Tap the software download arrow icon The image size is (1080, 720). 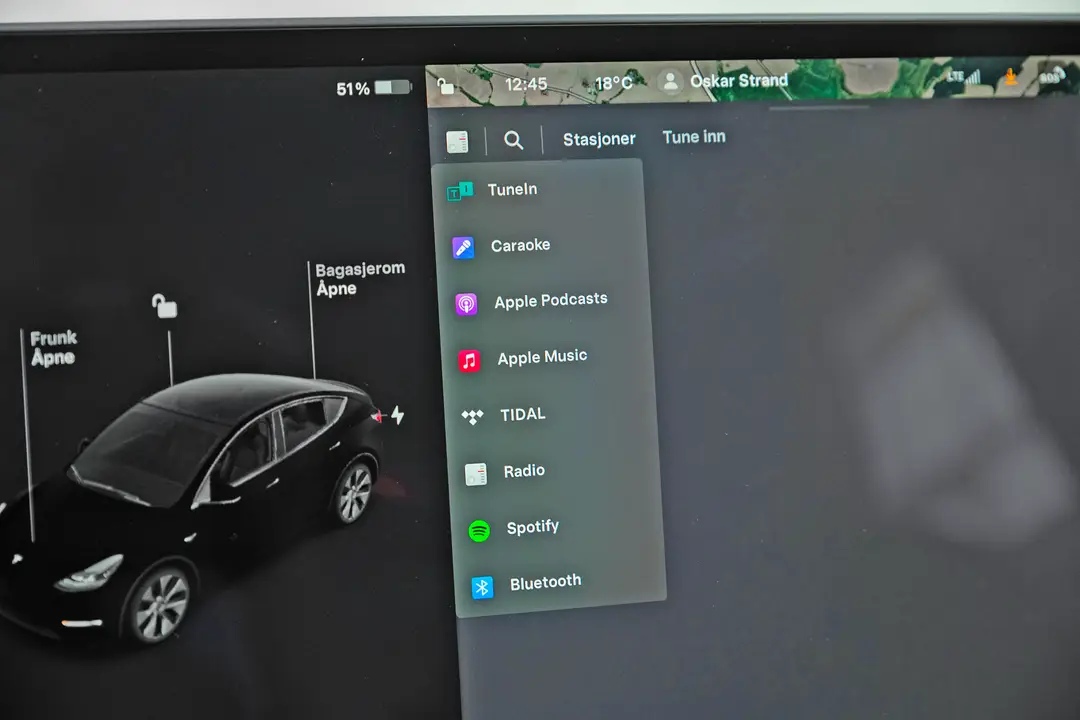(x=1010, y=76)
